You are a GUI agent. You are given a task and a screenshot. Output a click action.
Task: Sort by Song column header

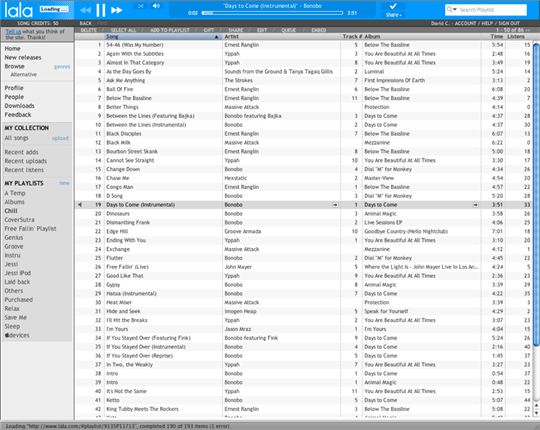coord(163,36)
